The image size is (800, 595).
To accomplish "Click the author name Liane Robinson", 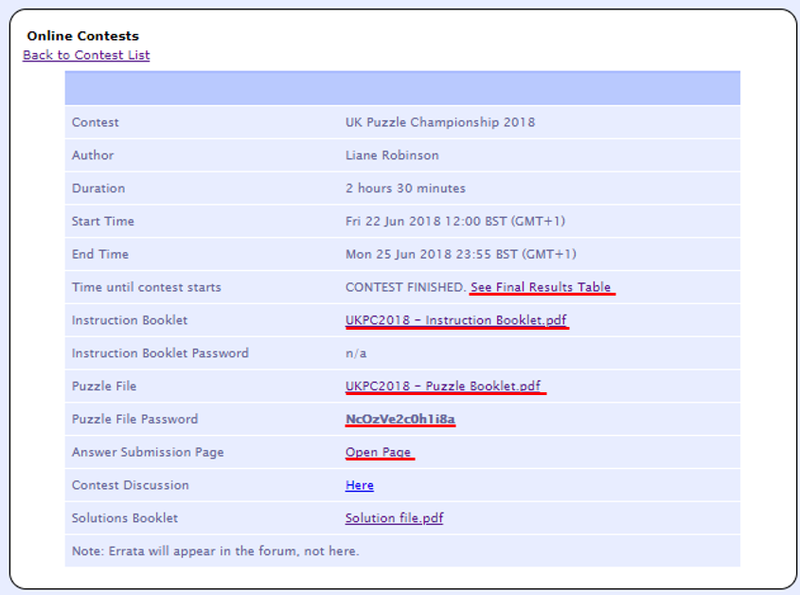I will pyautogui.click(x=392, y=155).
